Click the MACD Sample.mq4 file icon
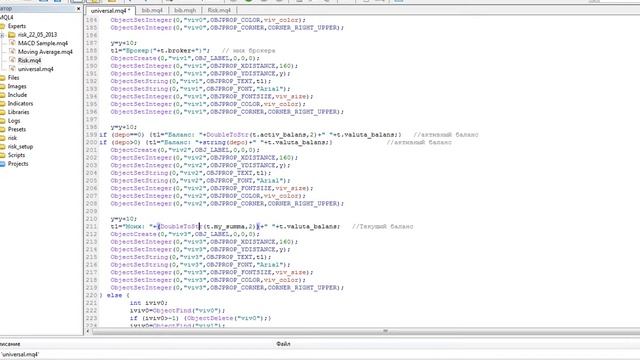Screen dimensions: 640x360 coord(12,43)
